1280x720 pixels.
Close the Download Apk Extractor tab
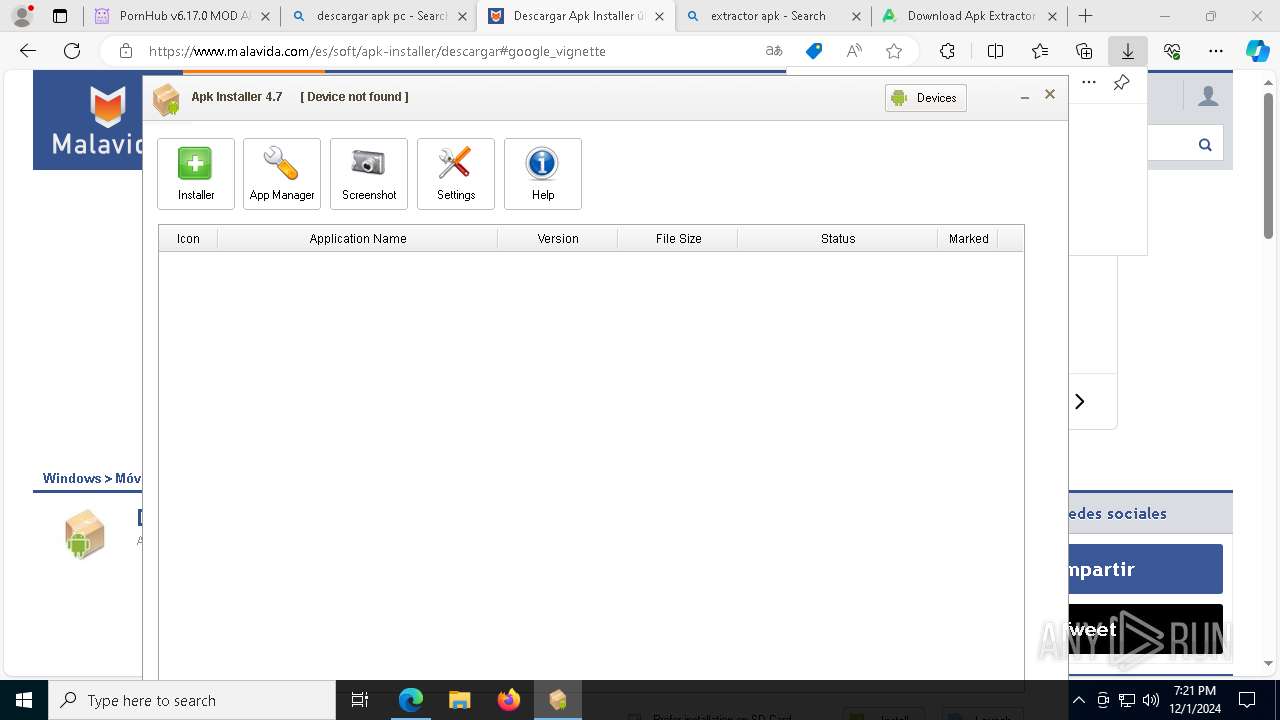point(1053,16)
